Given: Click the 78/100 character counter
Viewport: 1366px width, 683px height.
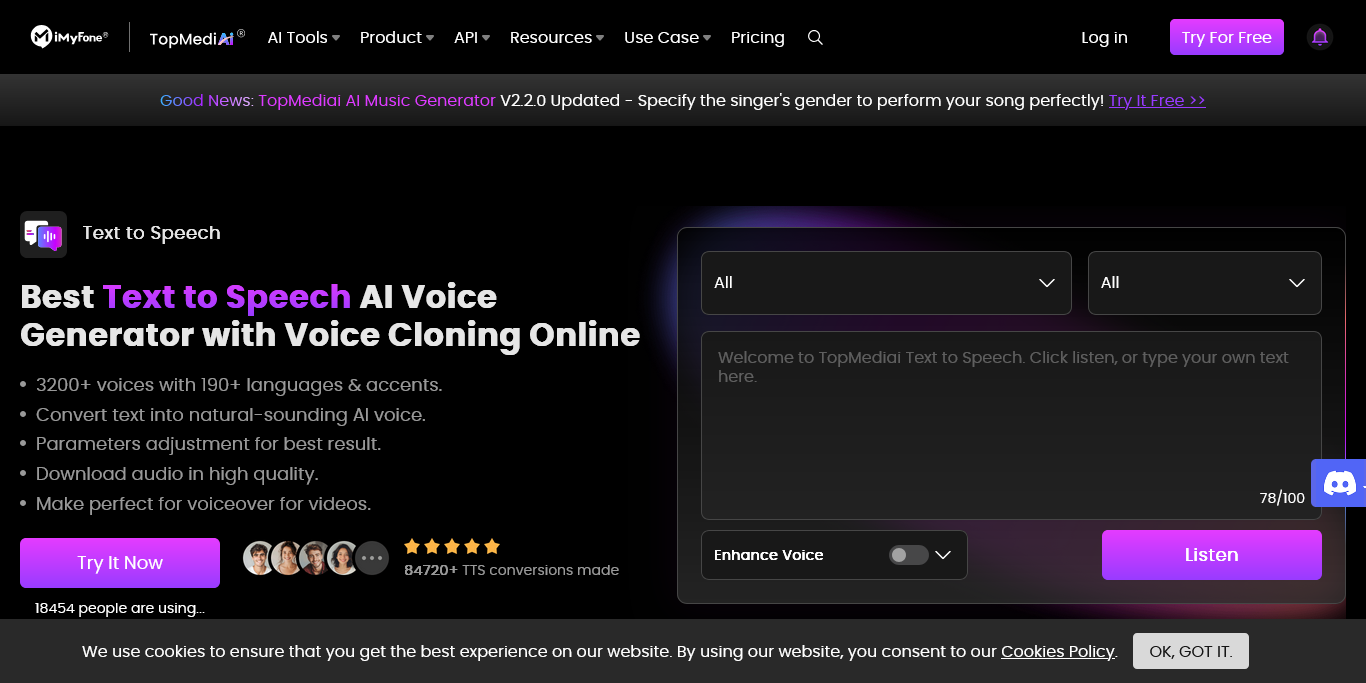Looking at the screenshot, I should [x=1282, y=498].
